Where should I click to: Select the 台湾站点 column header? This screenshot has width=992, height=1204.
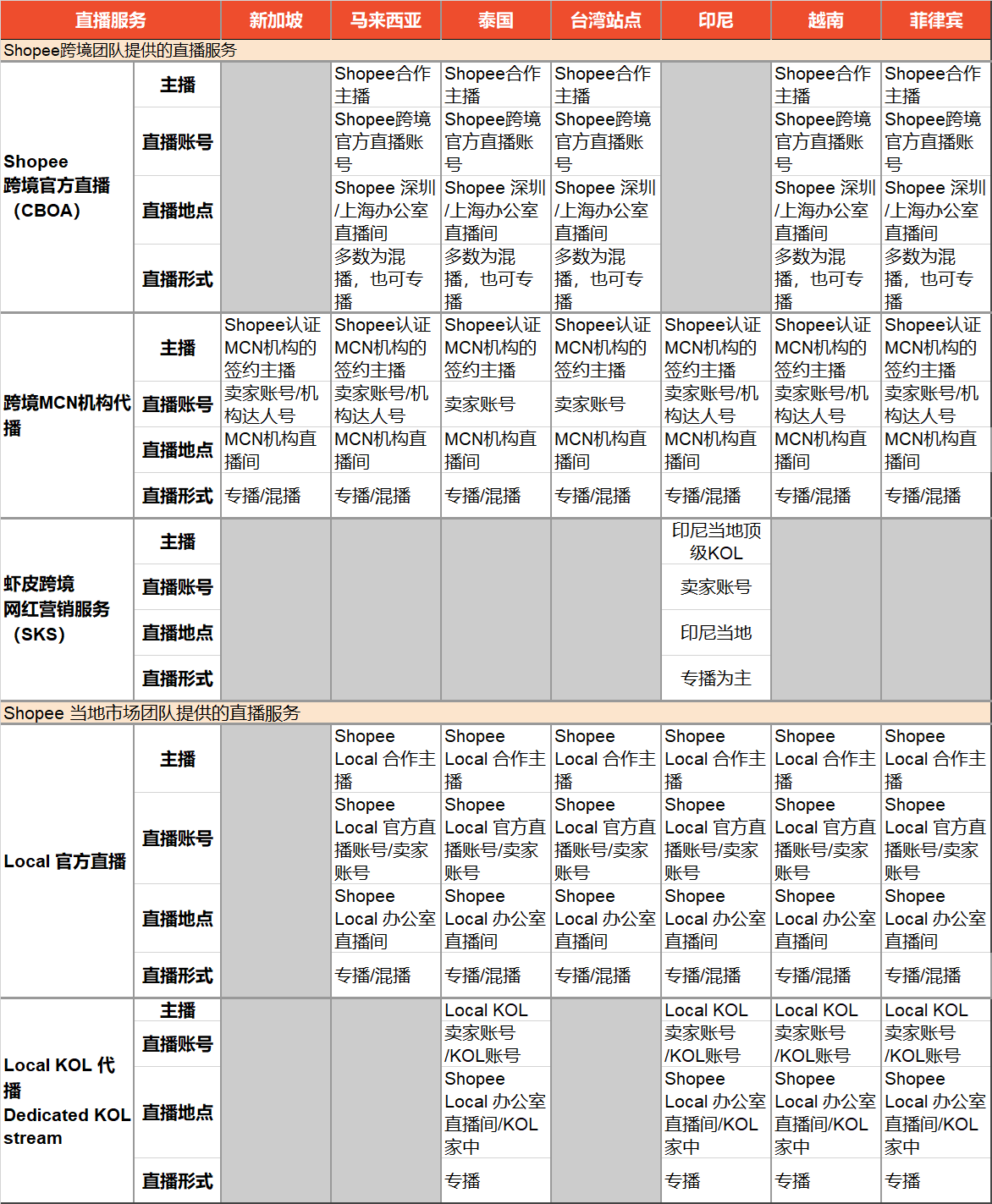606,20
